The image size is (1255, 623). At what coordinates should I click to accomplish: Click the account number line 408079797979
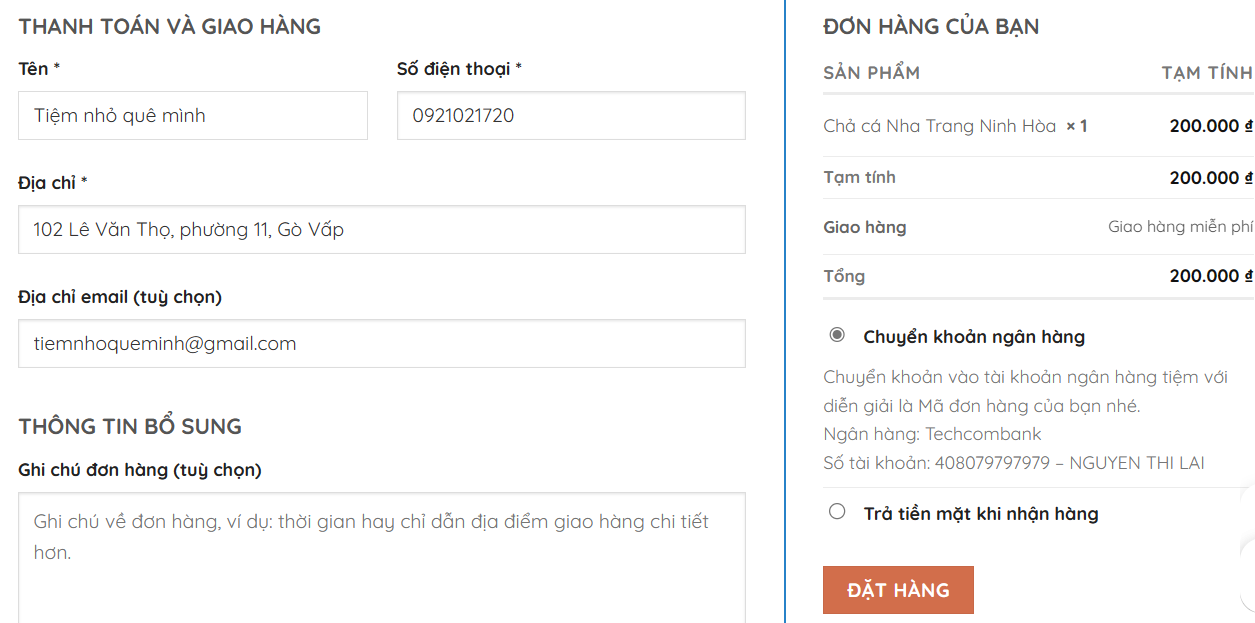pyautogui.click(x=1014, y=463)
